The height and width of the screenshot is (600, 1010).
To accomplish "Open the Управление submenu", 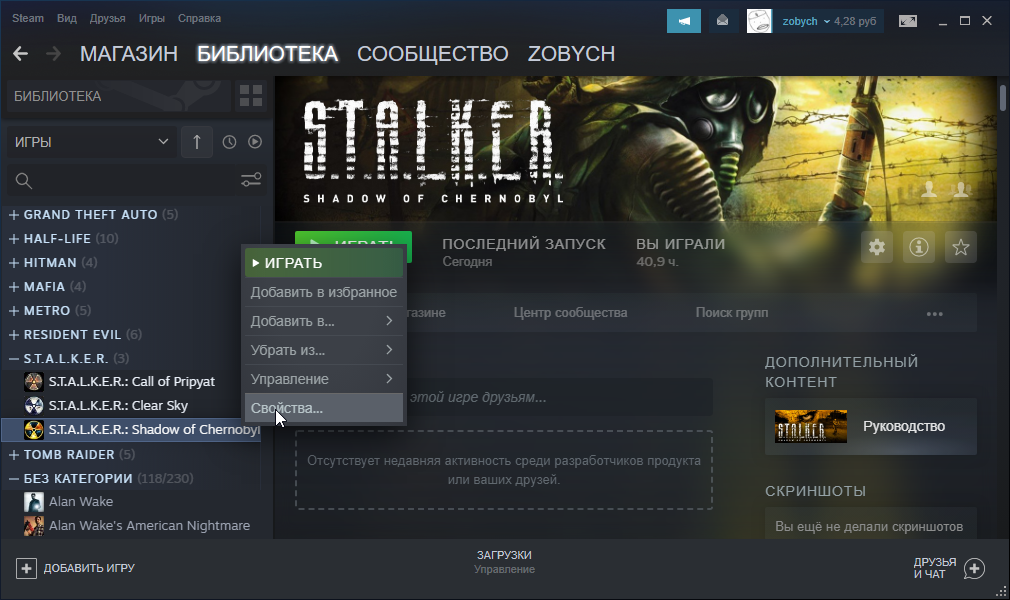I will [x=324, y=379].
